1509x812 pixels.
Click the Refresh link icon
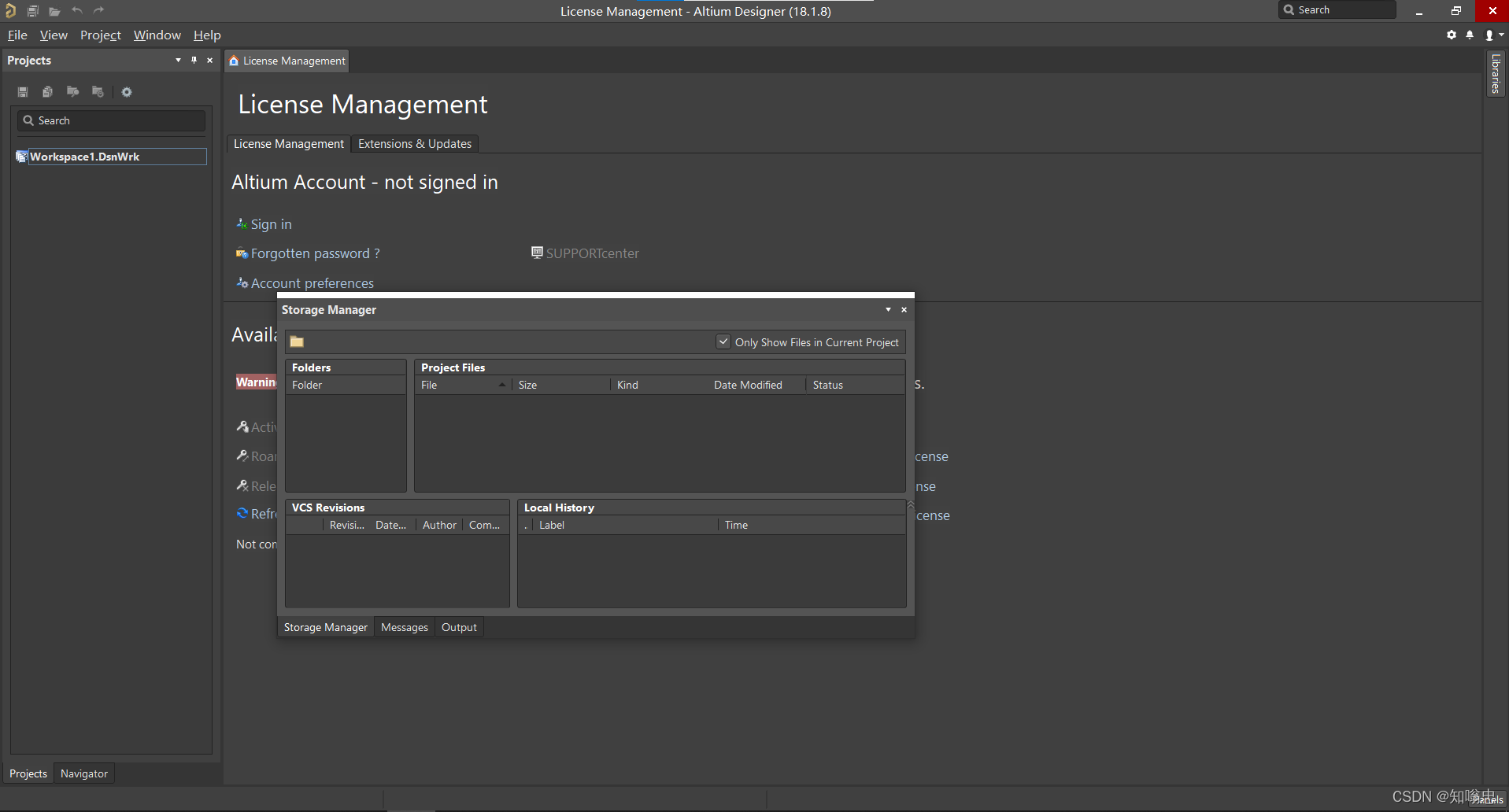pos(242,513)
